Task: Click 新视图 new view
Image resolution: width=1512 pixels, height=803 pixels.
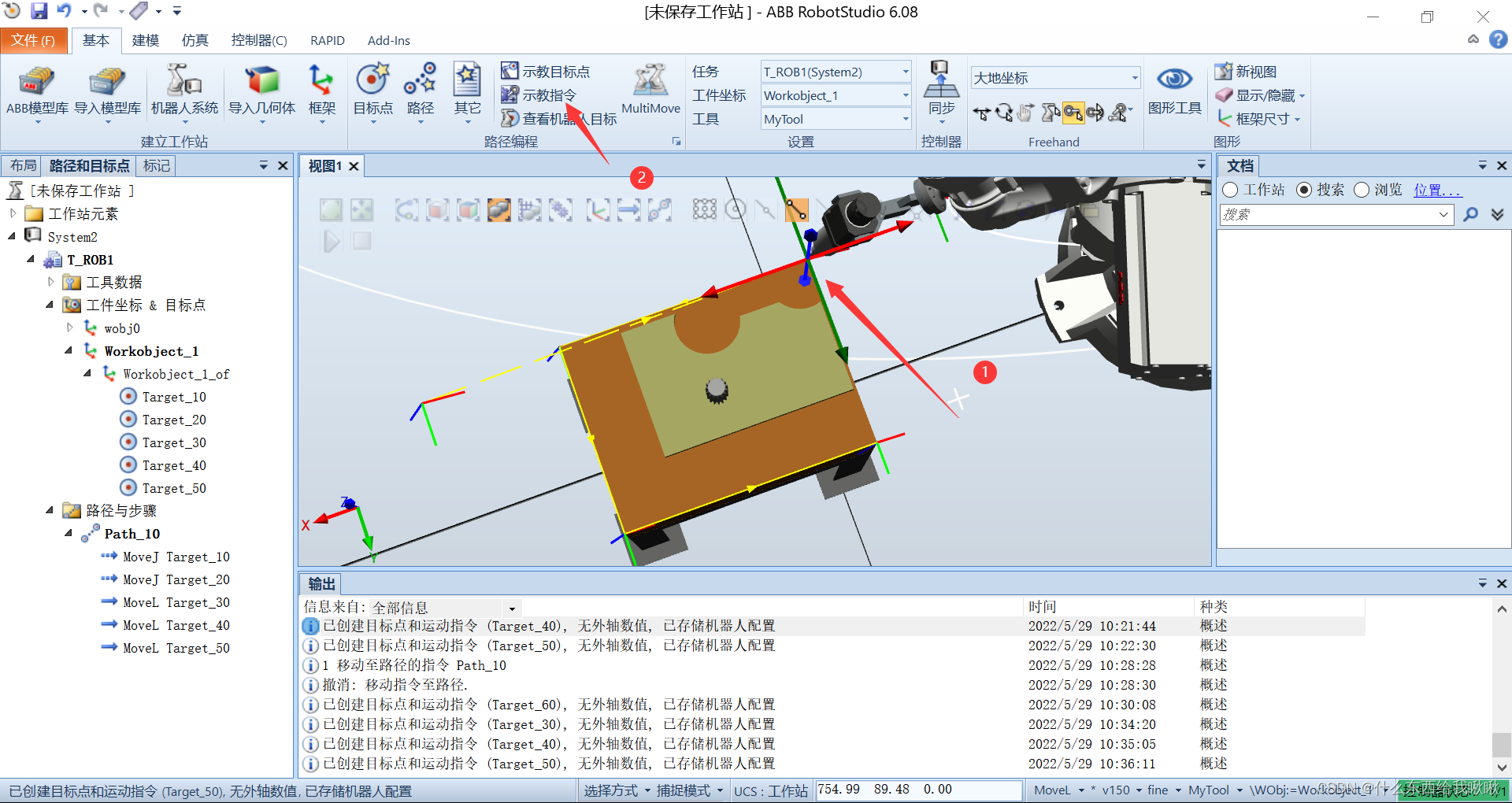Action: coord(1246,72)
